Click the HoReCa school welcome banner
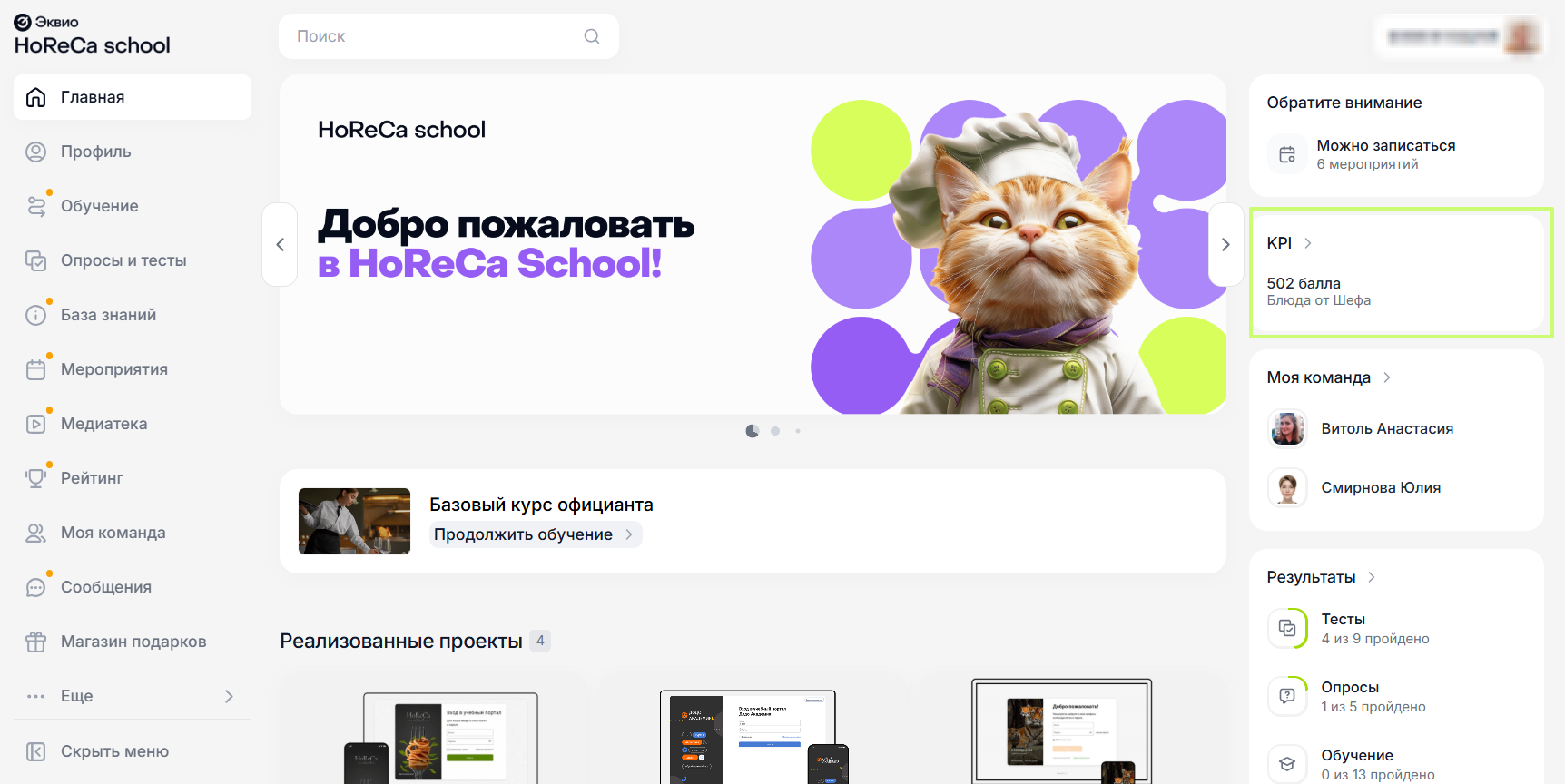 (x=753, y=244)
